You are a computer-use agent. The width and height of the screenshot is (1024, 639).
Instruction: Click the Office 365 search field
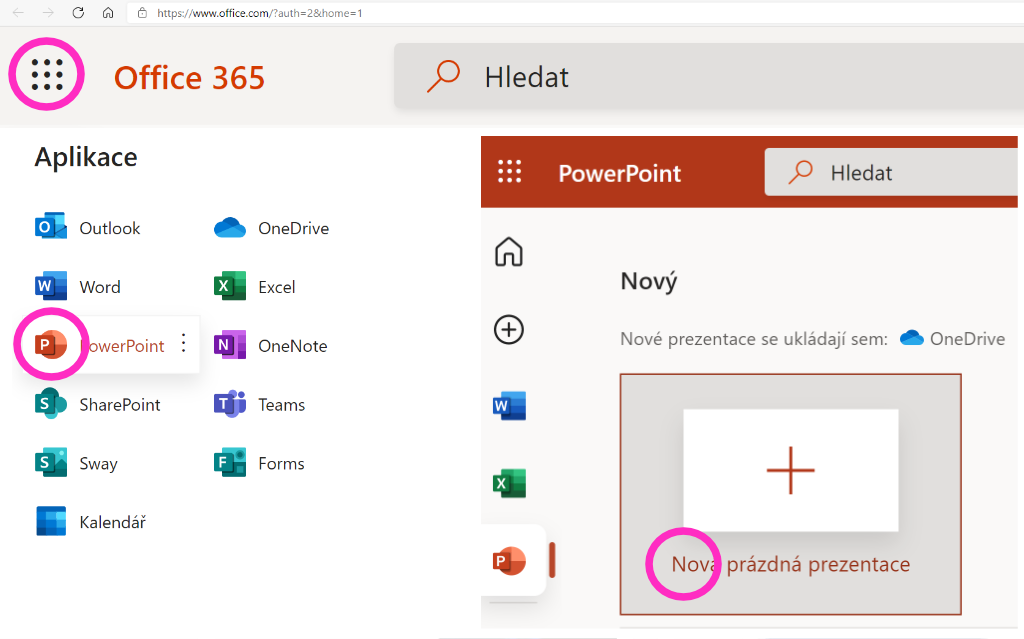(x=700, y=77)
